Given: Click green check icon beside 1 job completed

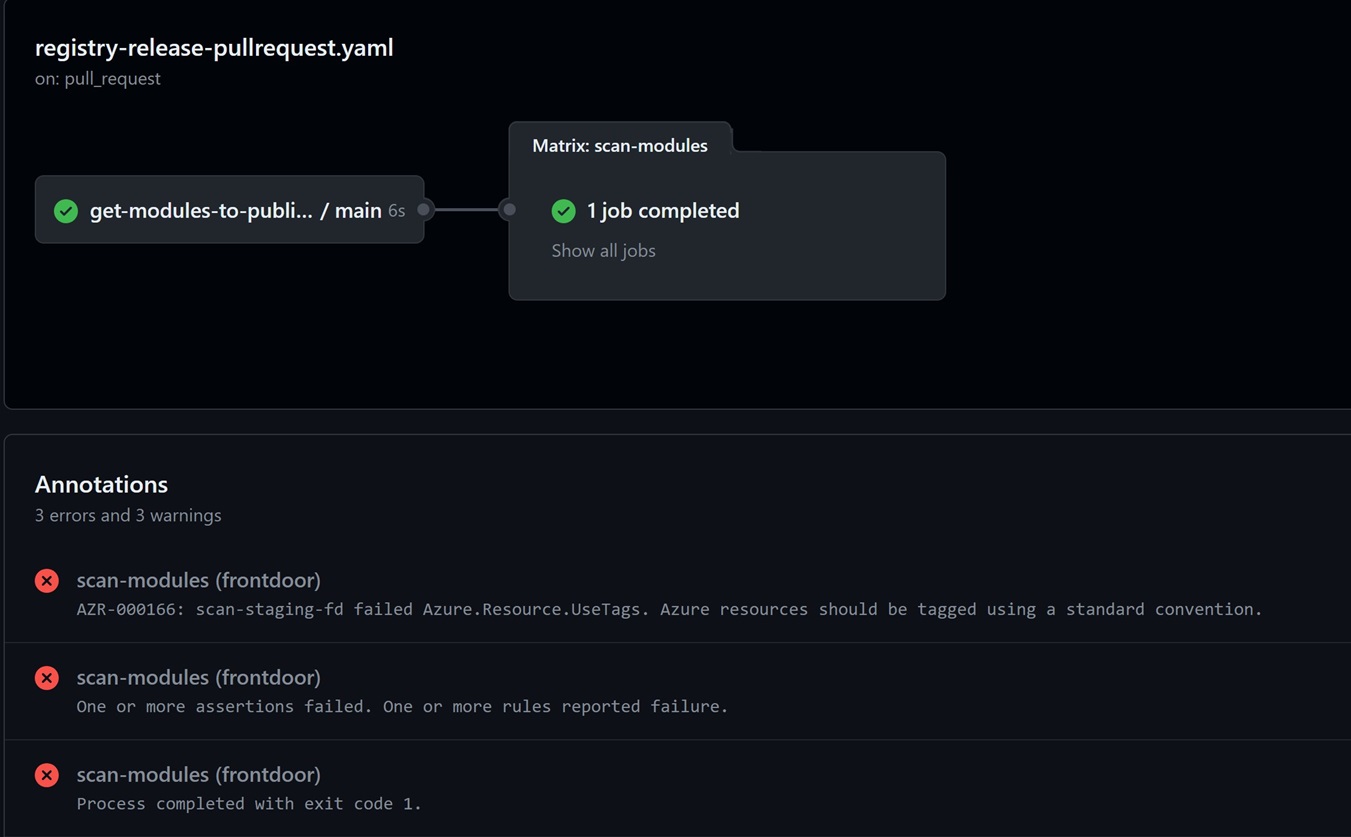Looking at the screenshot, I should (x=563, y=211).
